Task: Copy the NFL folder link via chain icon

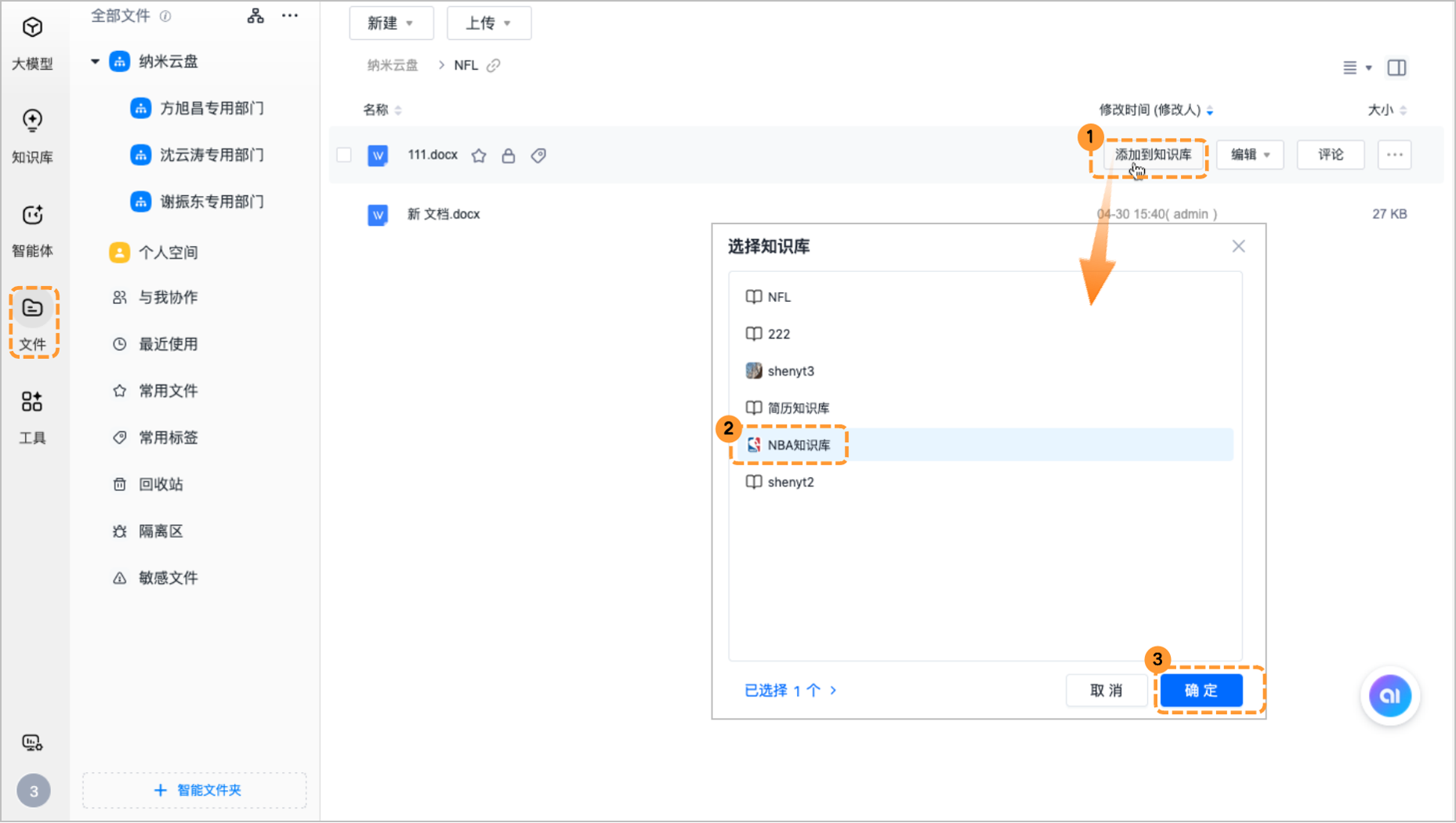Action: click(493, 65)
